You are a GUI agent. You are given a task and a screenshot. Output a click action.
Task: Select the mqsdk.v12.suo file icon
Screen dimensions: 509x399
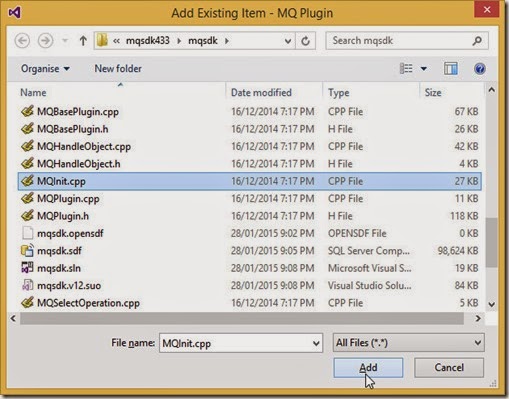27,285
